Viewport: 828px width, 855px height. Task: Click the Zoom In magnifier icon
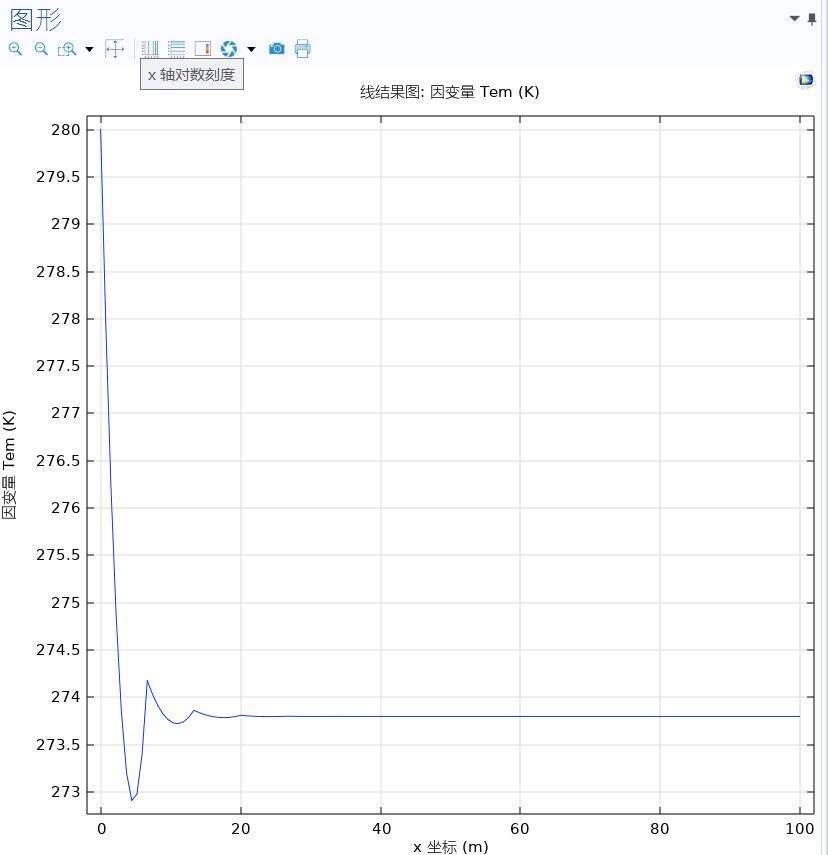click(15, 49)
